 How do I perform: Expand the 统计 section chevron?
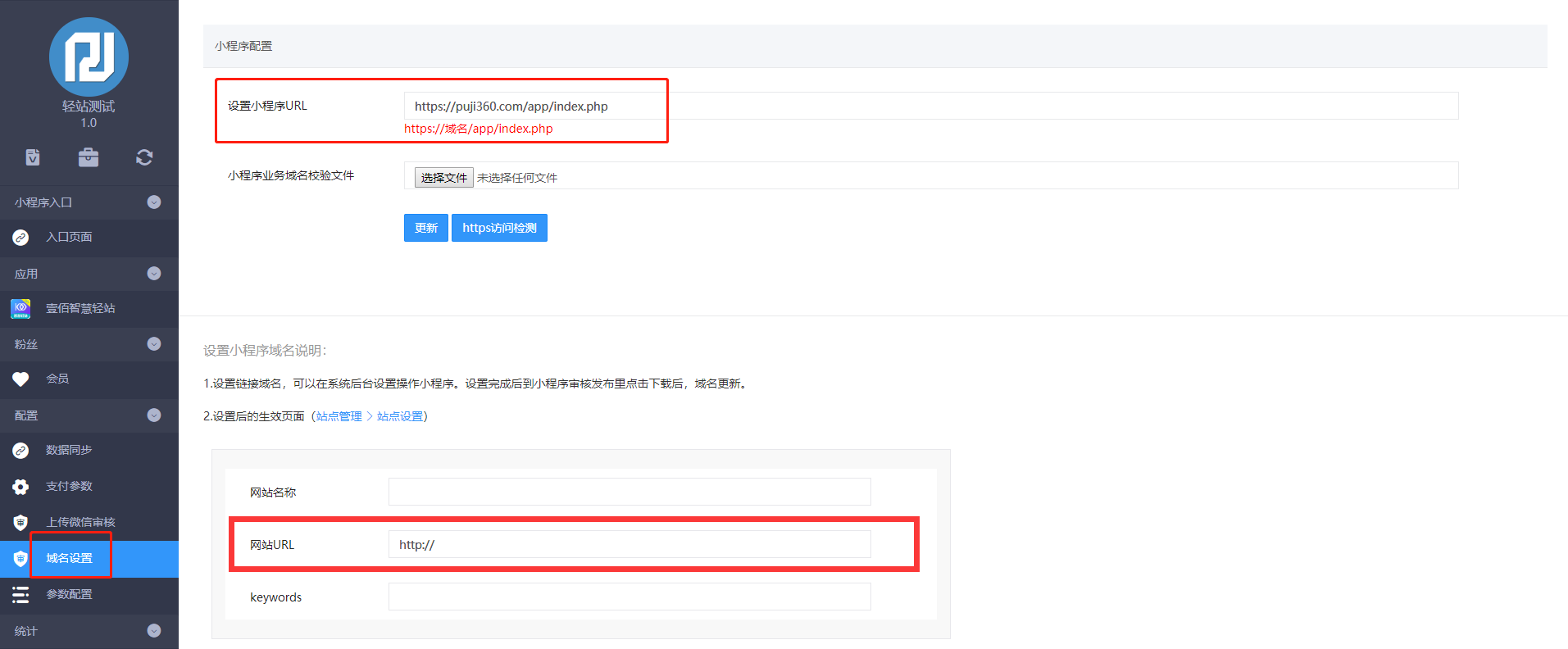click(154, 631)
